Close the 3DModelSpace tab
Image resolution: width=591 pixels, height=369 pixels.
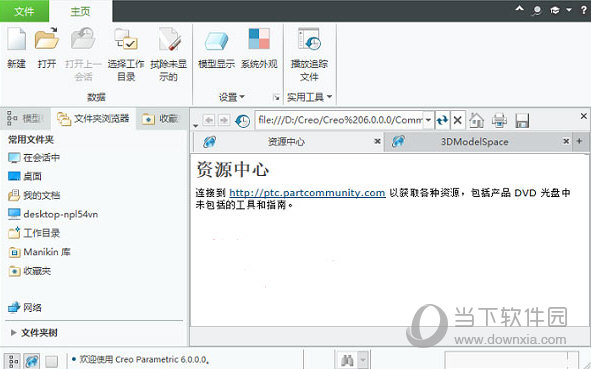click(x=566, y=141)
